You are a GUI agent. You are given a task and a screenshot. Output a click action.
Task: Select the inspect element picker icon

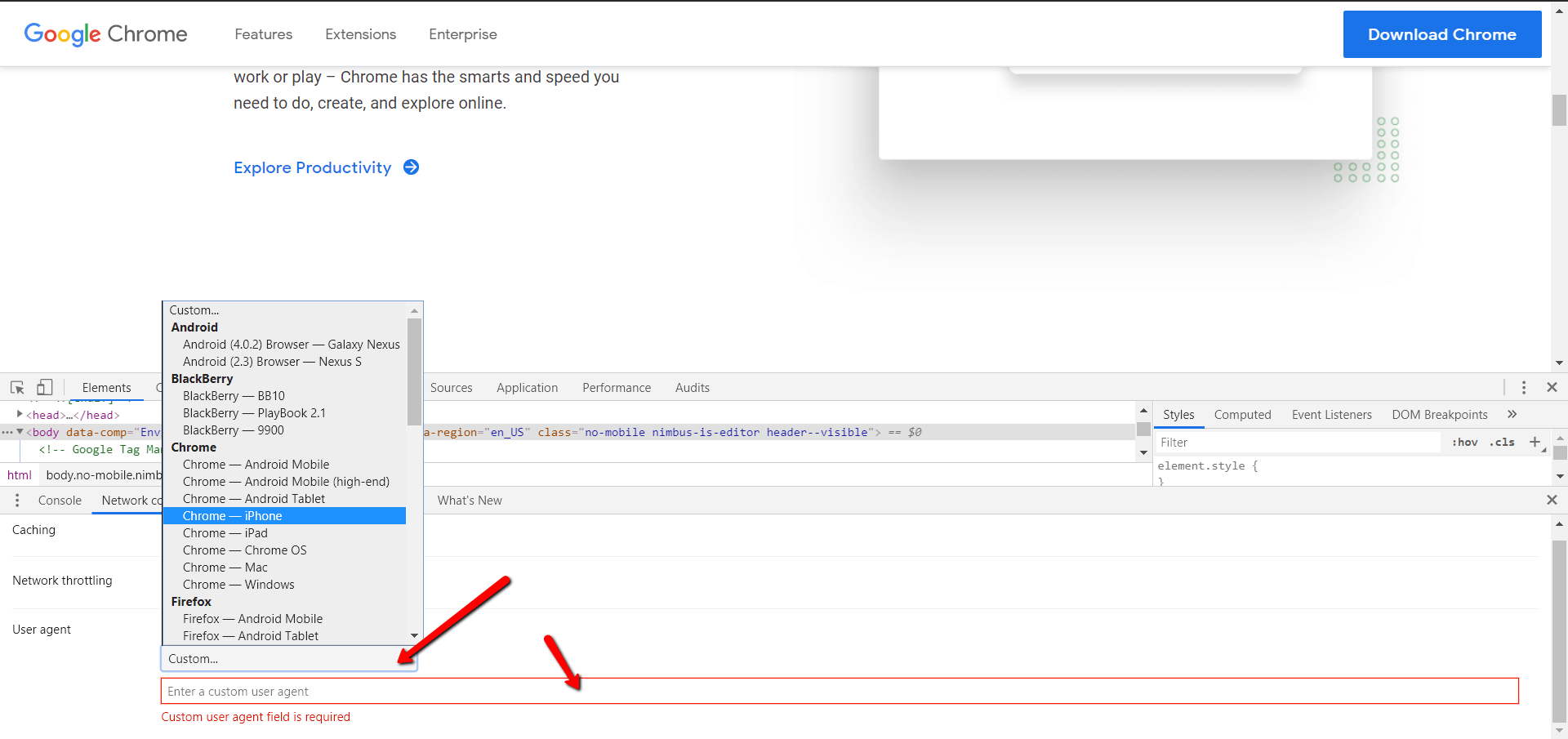[17, 388]
